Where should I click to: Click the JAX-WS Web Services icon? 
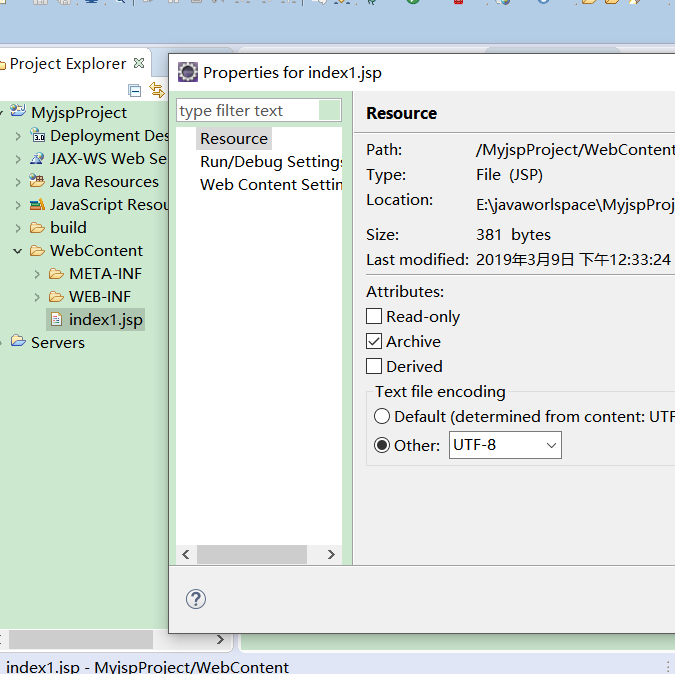click(x=37, y=158)
